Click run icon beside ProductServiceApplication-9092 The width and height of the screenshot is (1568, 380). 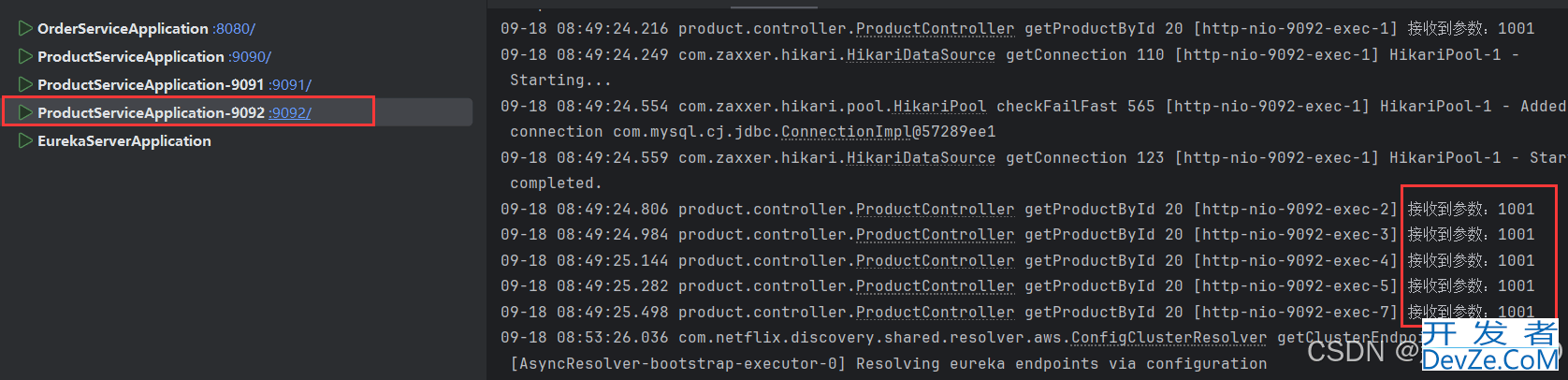(x=25, y=113)
